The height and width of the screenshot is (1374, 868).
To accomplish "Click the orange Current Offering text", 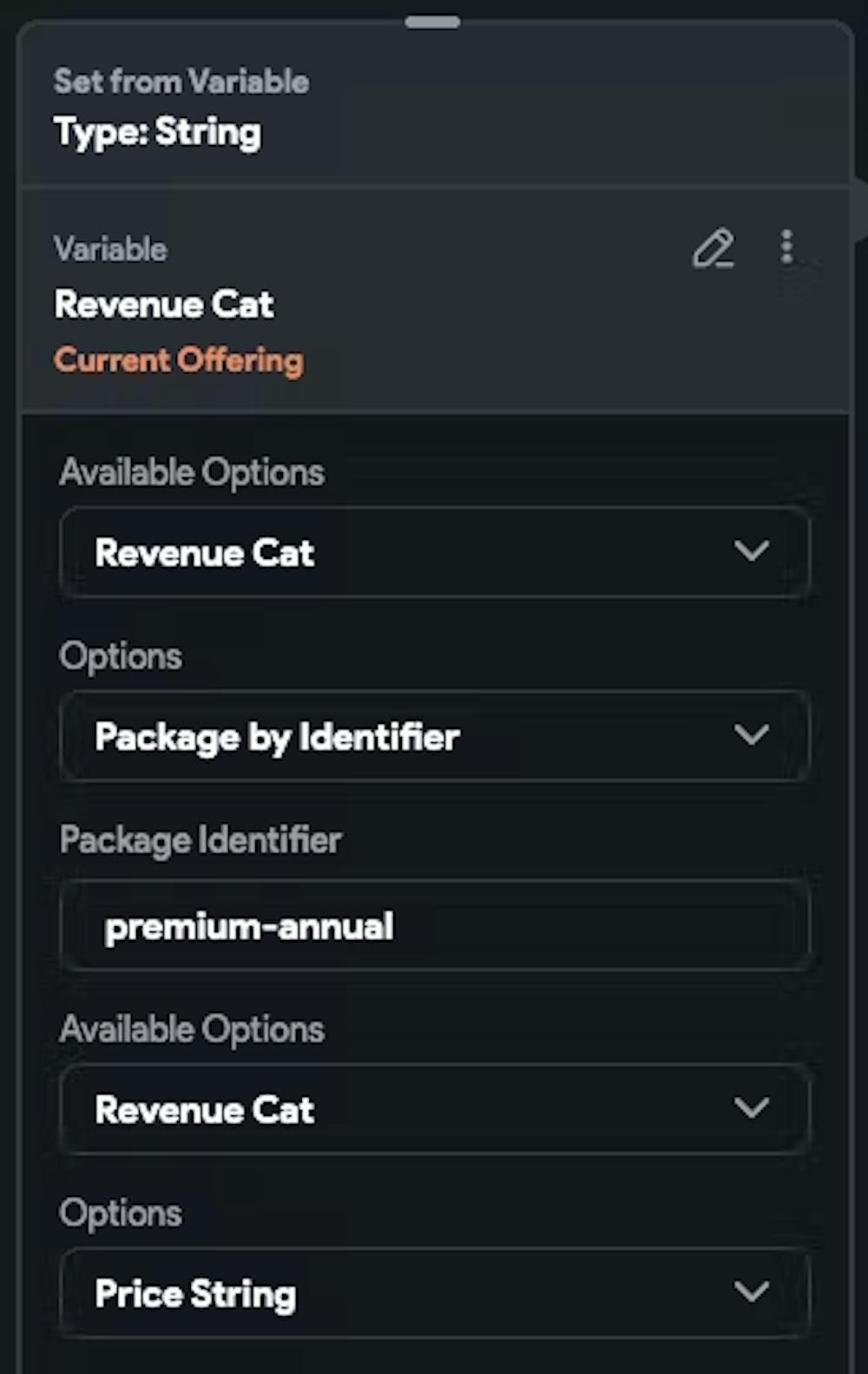I will coord(179,359).
